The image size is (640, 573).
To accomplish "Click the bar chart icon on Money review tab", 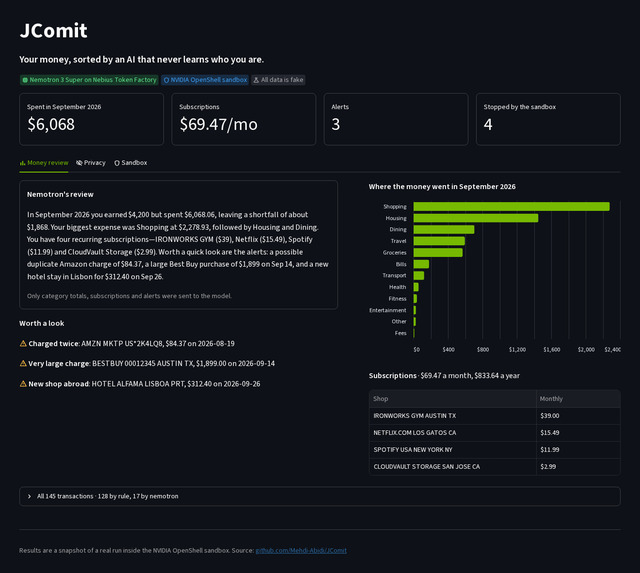I will [x=22, y=163].
